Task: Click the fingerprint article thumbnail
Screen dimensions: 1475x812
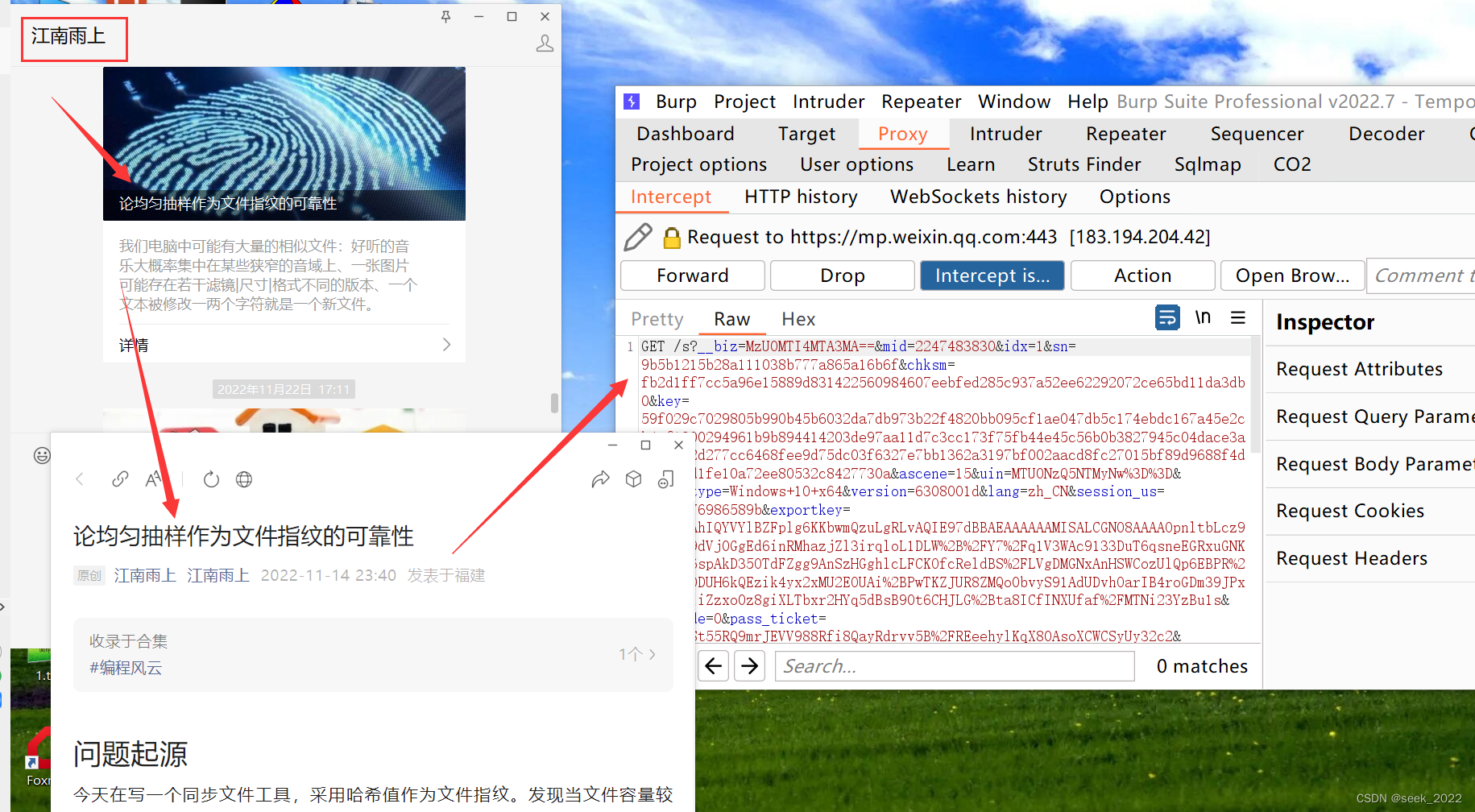Action: pos(284,143)
